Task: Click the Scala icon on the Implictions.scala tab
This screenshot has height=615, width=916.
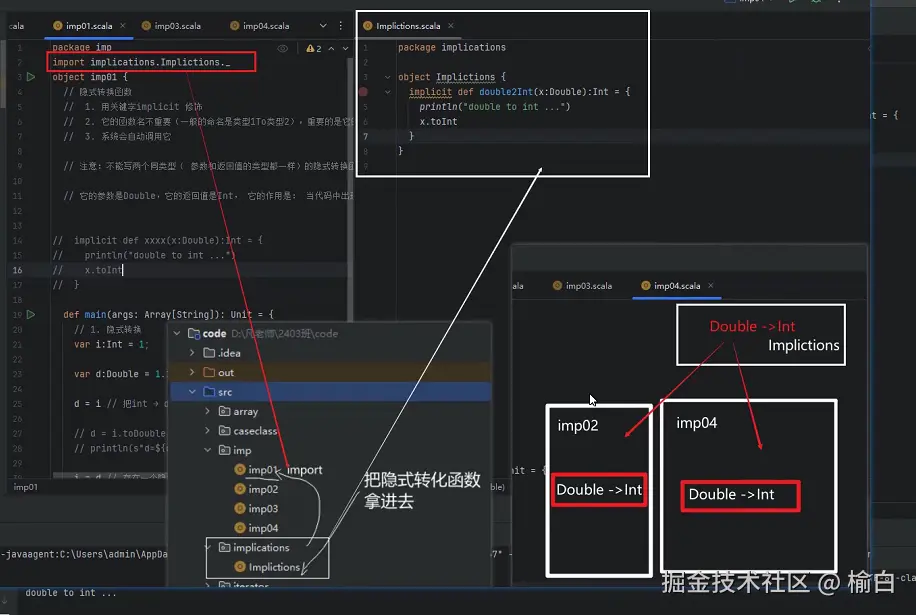Action: click(368, 25)
